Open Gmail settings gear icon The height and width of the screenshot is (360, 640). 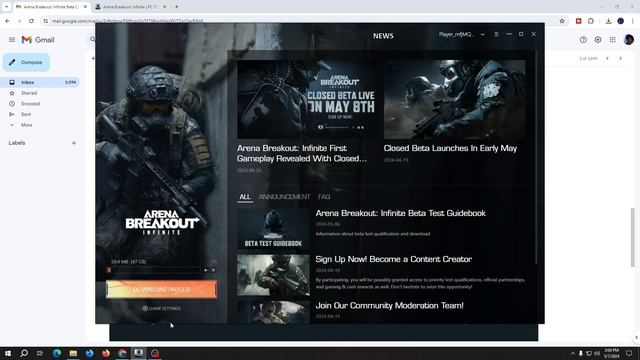(x=598, y=40)
